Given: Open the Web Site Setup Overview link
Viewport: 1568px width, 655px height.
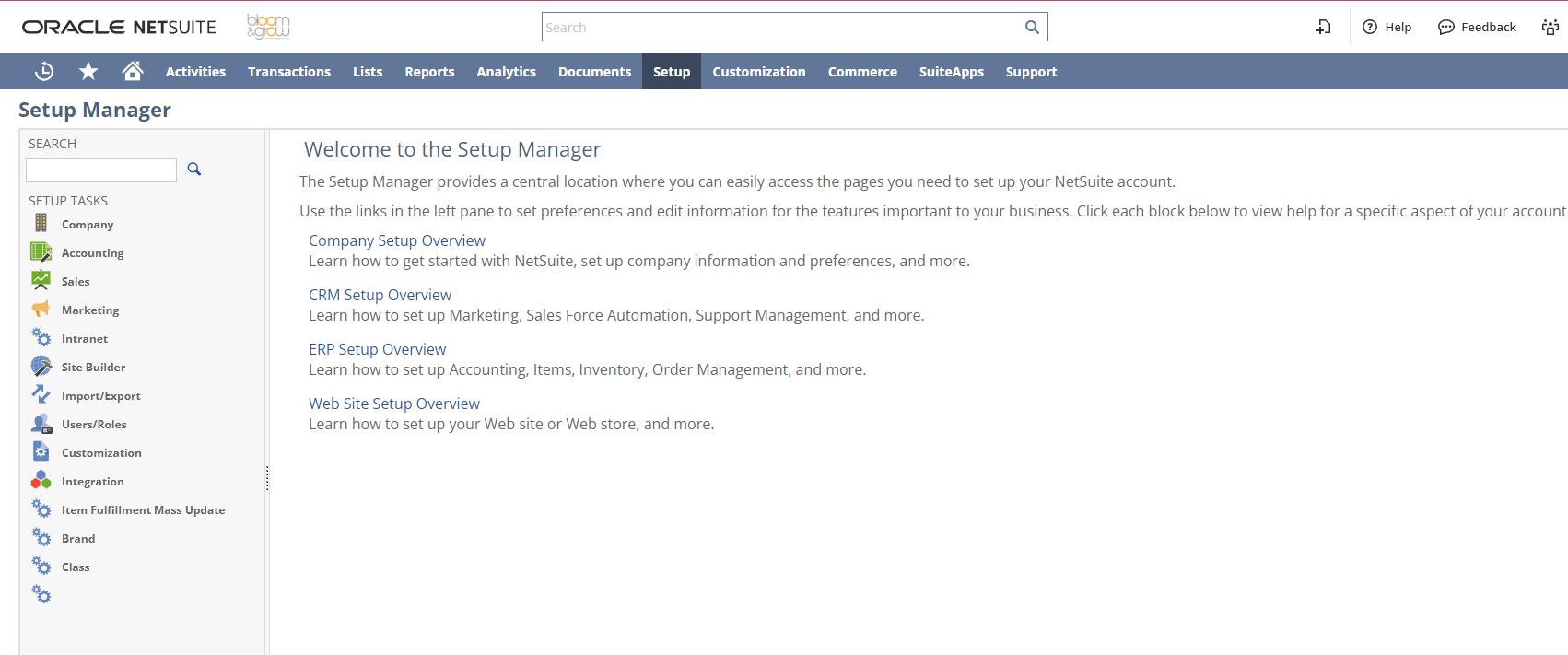Looking at the screenshot, I should click(394, 404).
